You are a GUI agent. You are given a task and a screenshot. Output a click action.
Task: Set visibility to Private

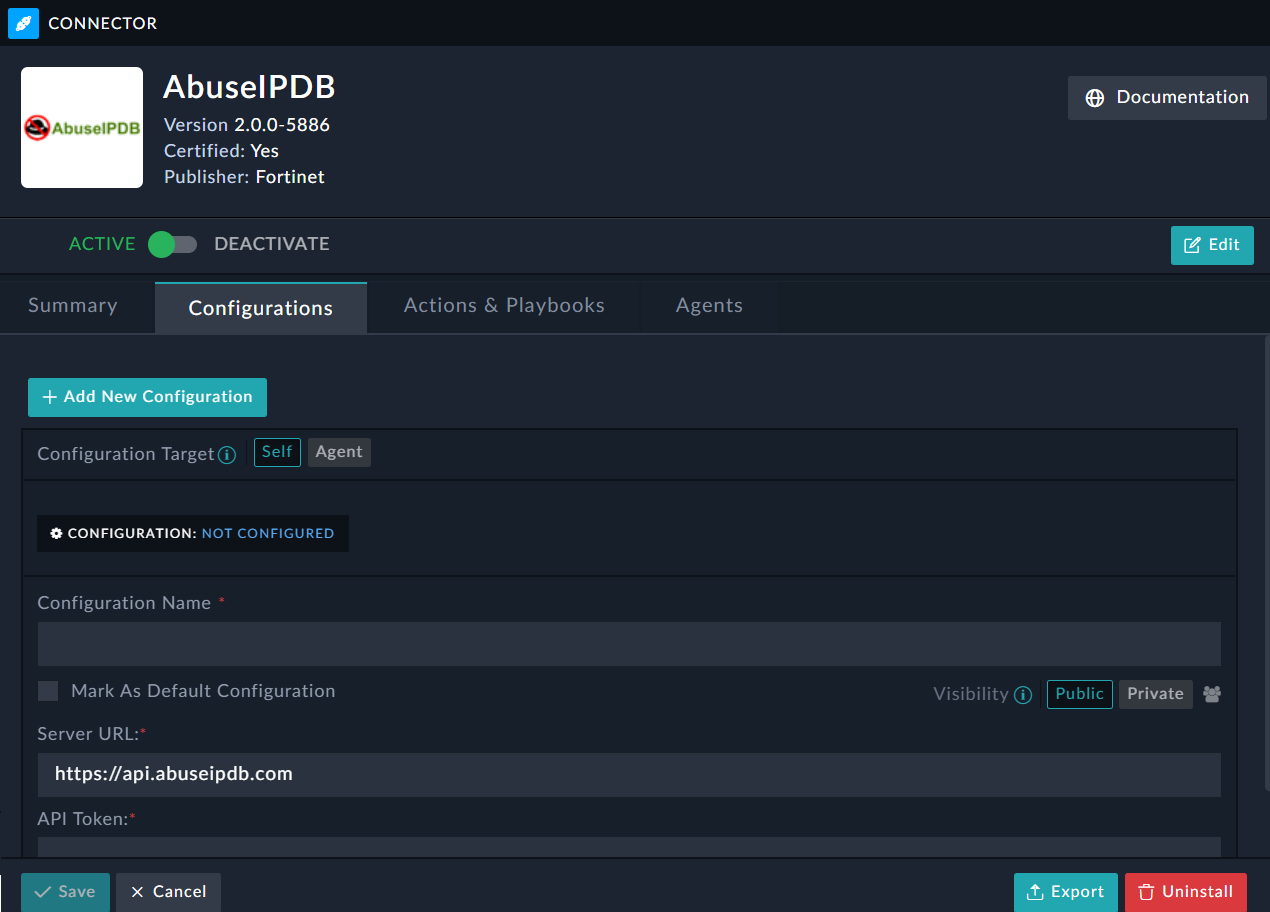tap(1155, 694)
